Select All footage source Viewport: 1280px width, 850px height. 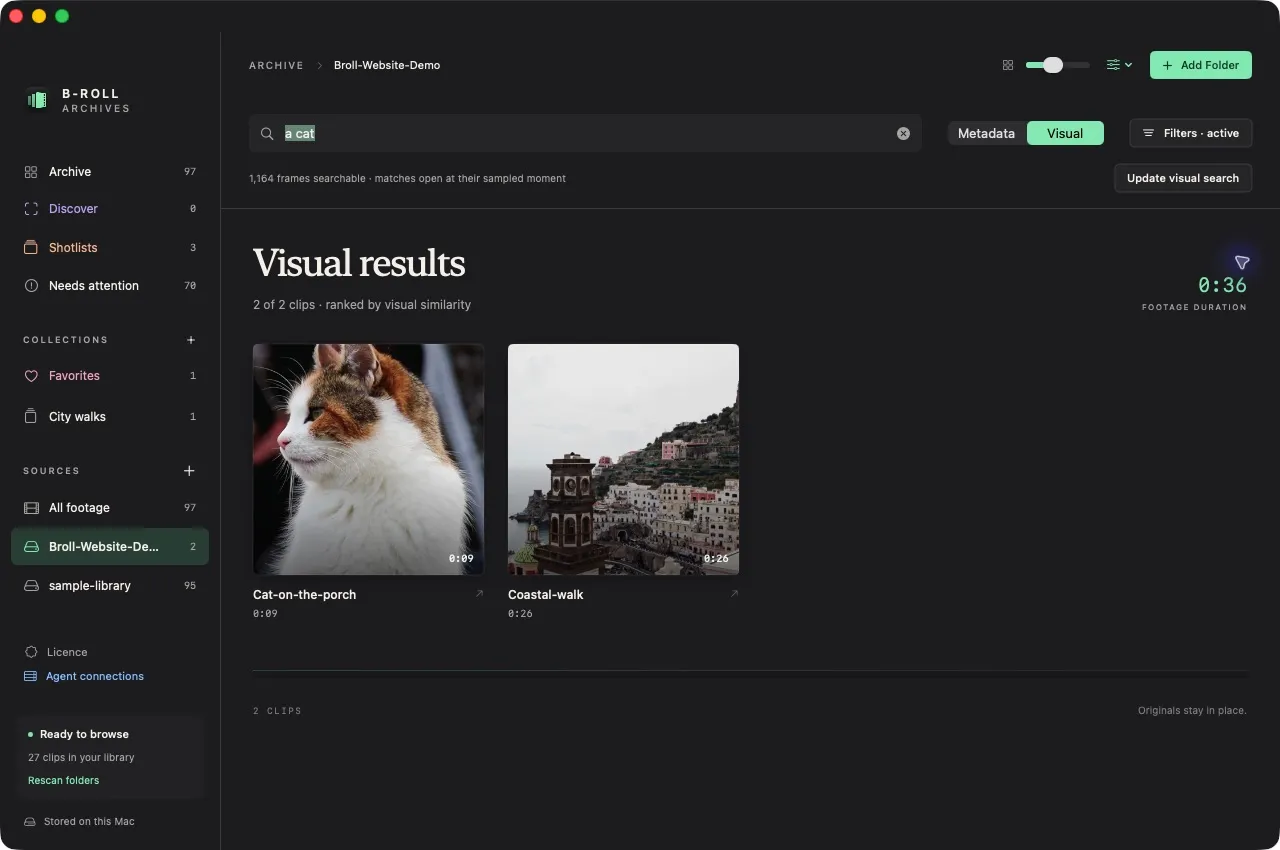point(110,508)
